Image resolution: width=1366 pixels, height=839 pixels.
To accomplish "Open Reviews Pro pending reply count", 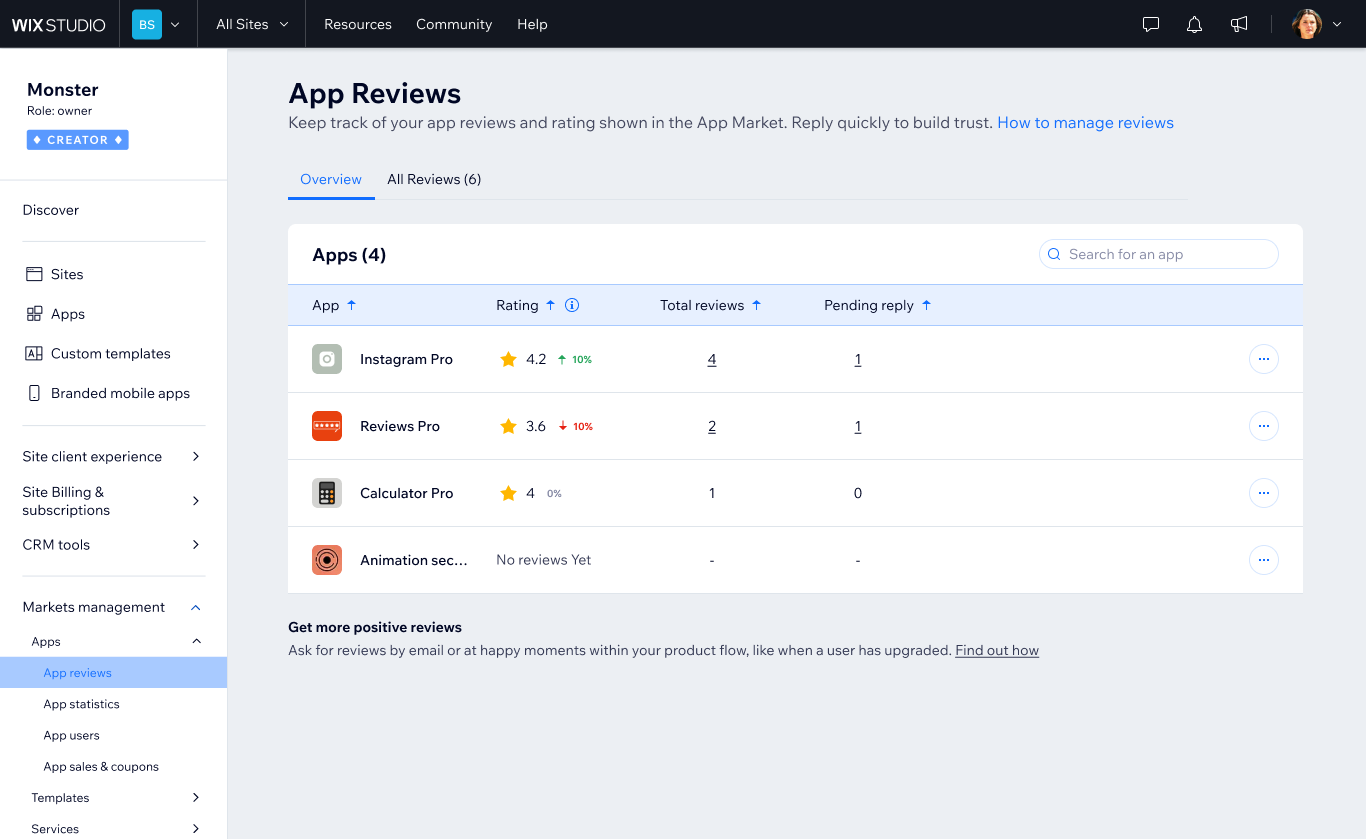I will (858, 426).
